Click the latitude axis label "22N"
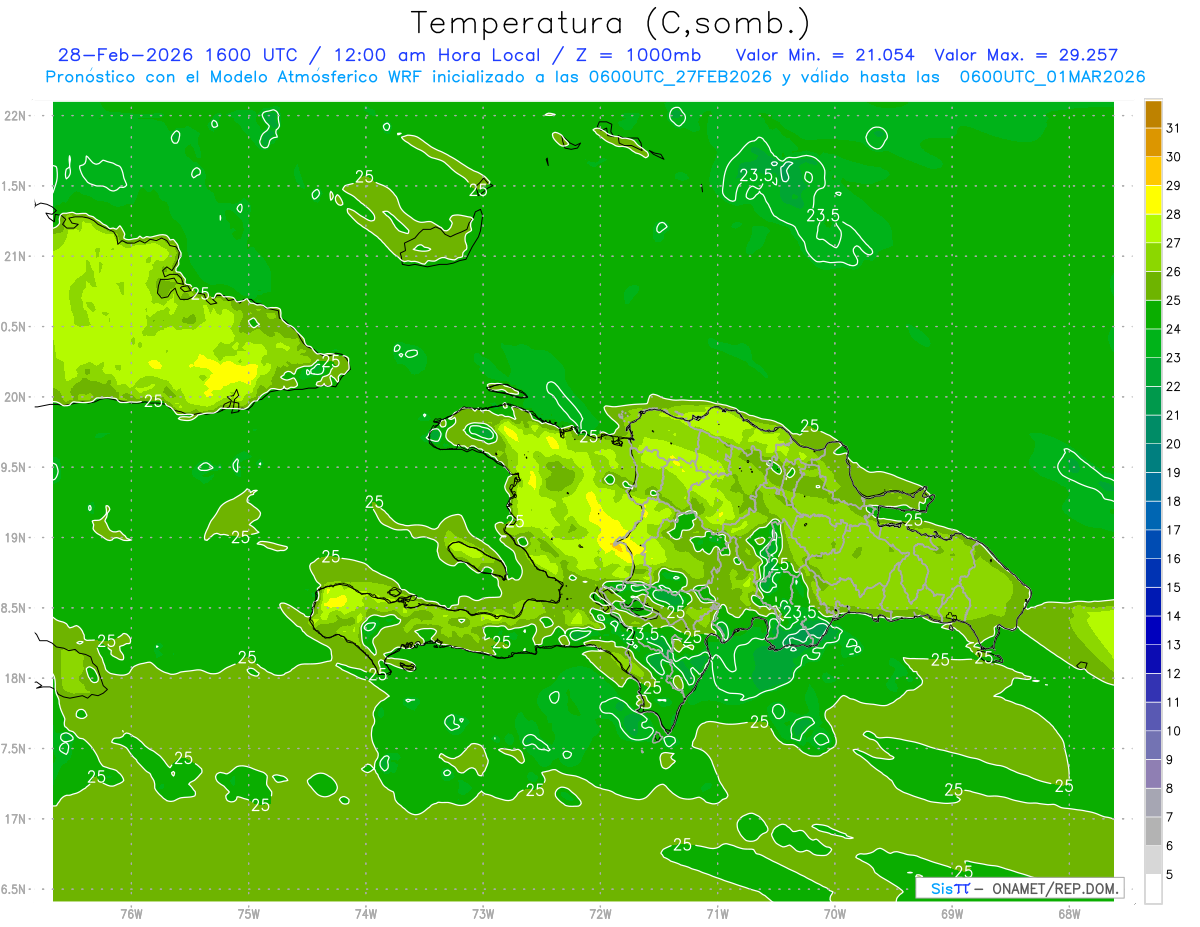Image resolution: width=1200 pixels, height=927 pixels. pos(16,116)
